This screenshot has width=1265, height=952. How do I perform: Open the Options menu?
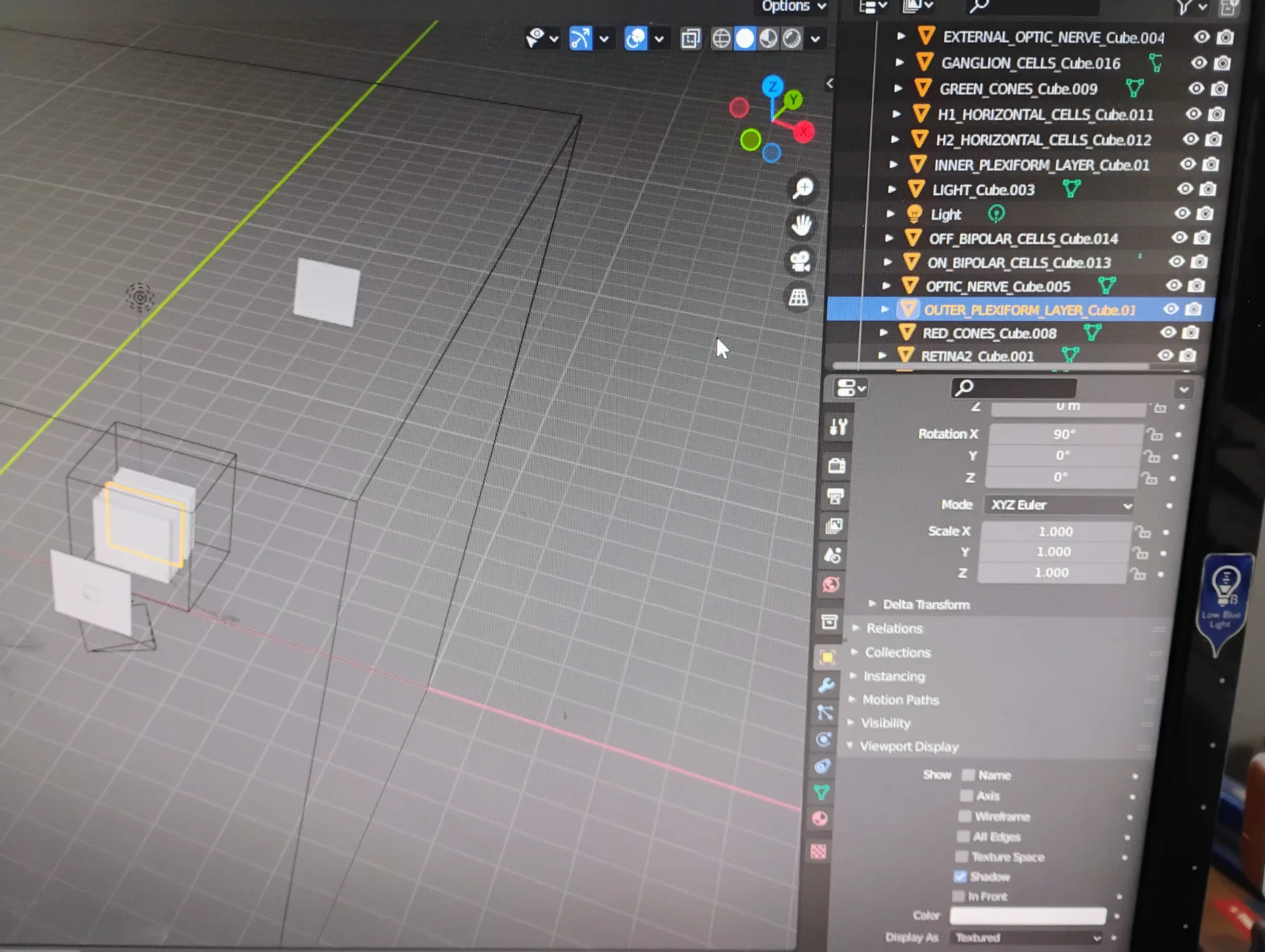(x=793, y=6)
